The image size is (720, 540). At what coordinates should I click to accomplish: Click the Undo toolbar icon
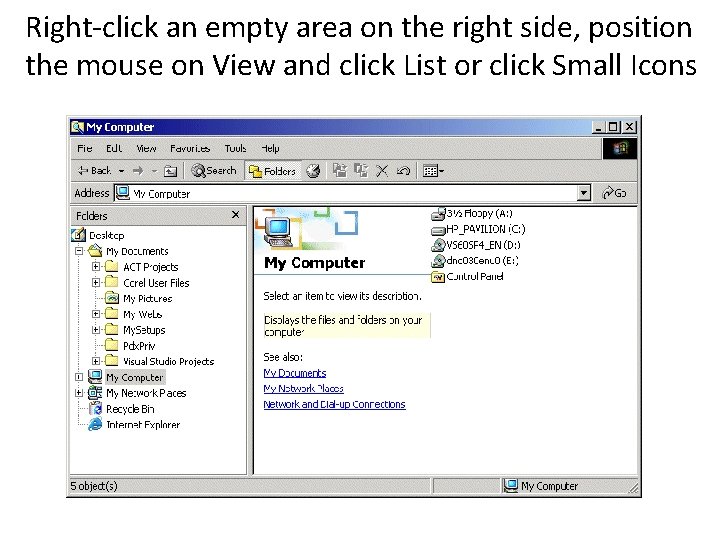[x=403, y=171]
